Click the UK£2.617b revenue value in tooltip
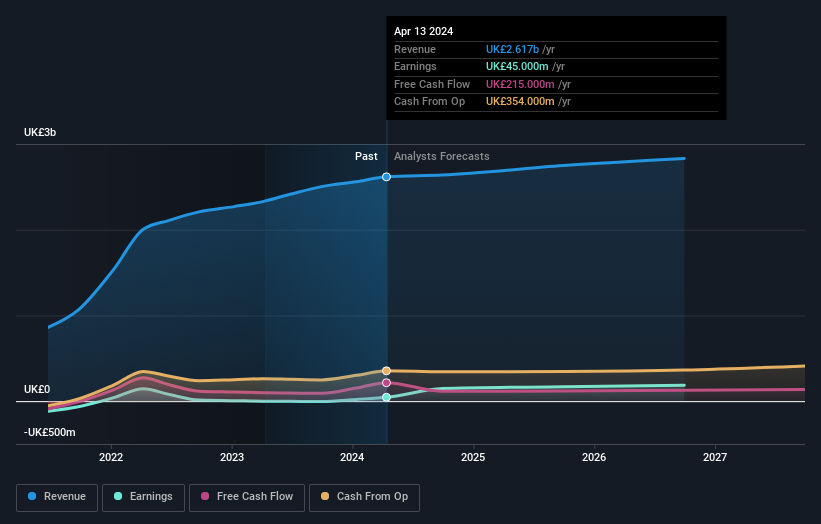The image size is (821, 524). tap(512, 49)
